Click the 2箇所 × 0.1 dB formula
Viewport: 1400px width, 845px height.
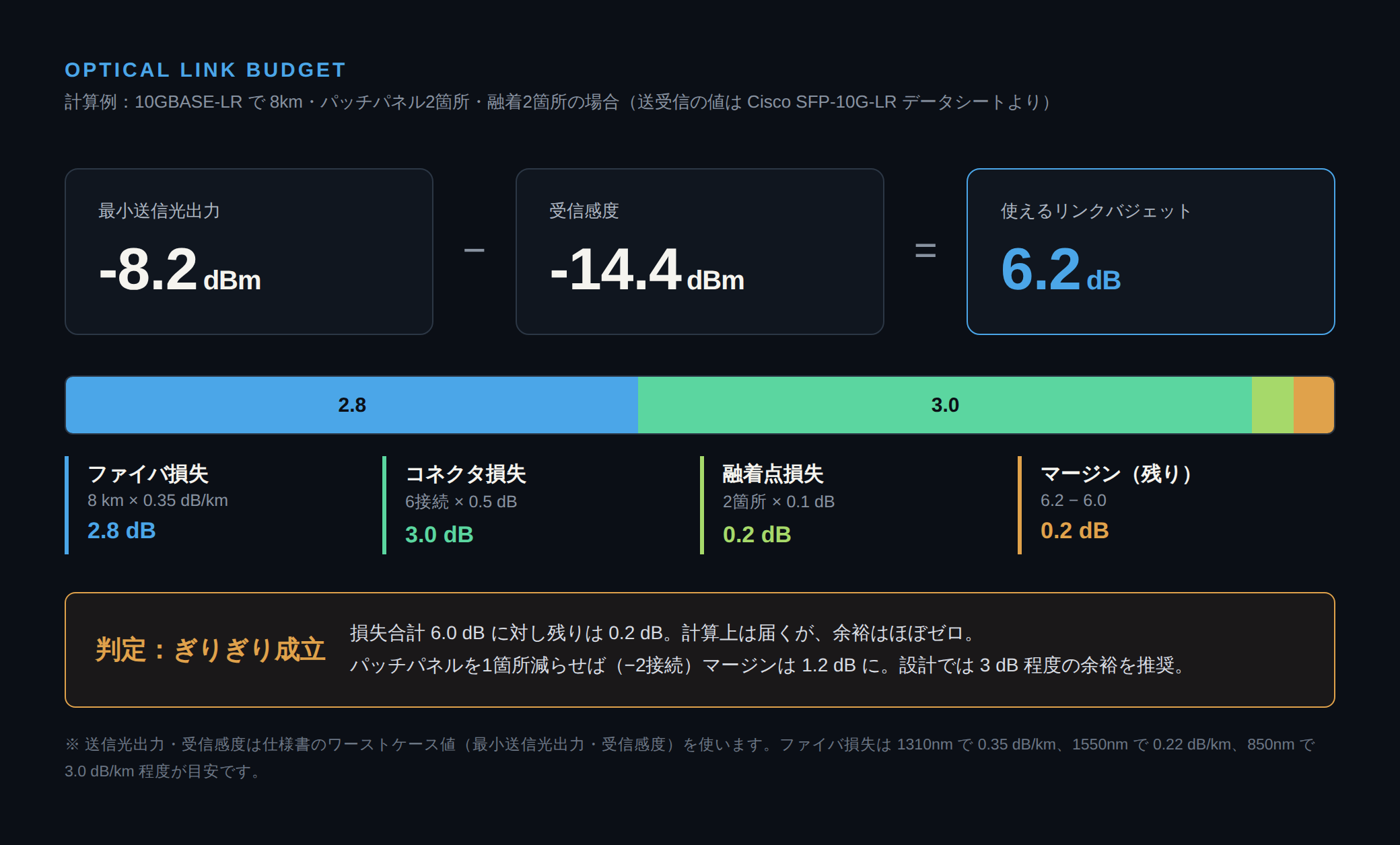(x=779, y=502)
